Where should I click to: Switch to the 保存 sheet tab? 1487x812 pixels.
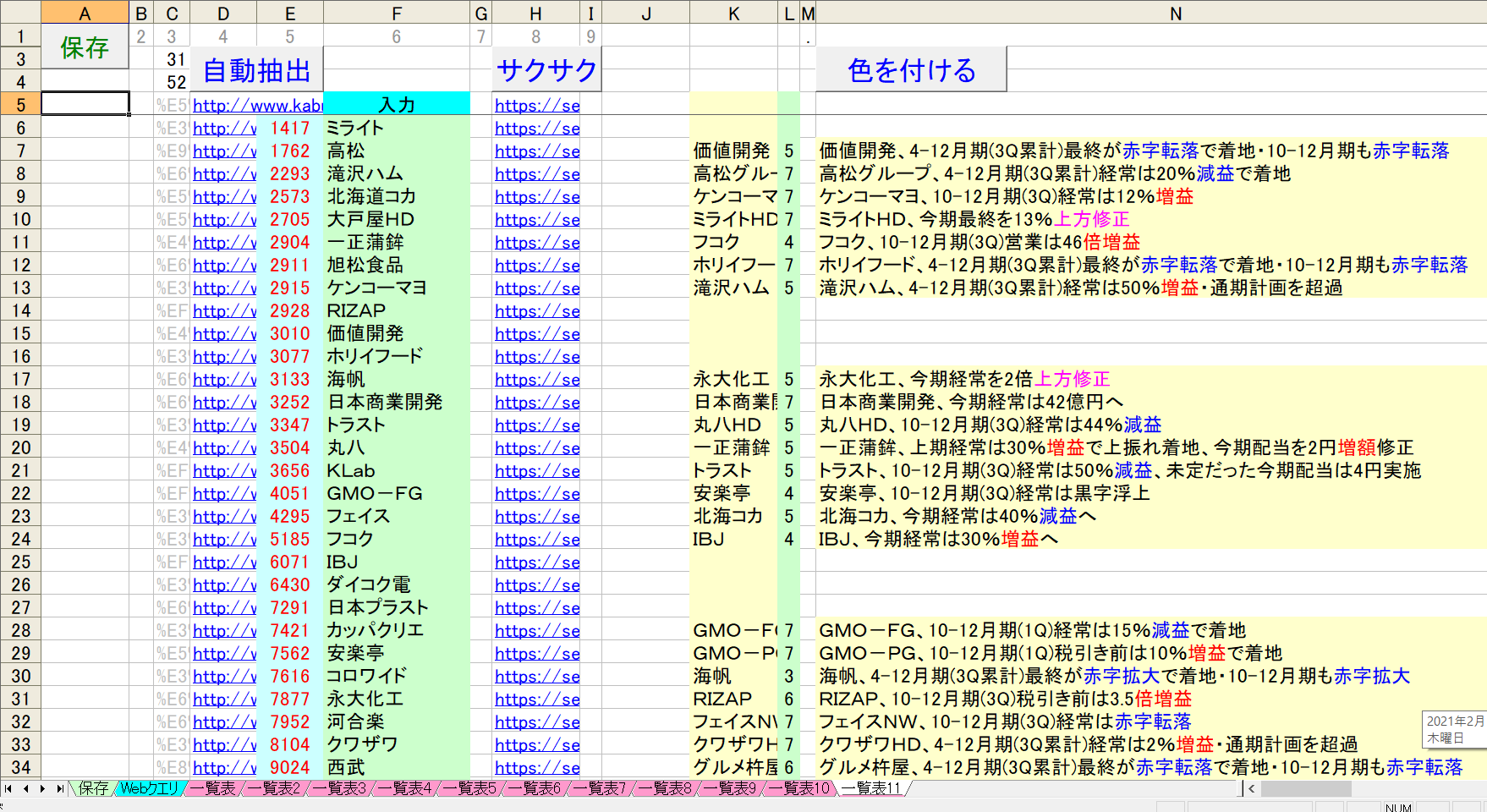[93, 788]
